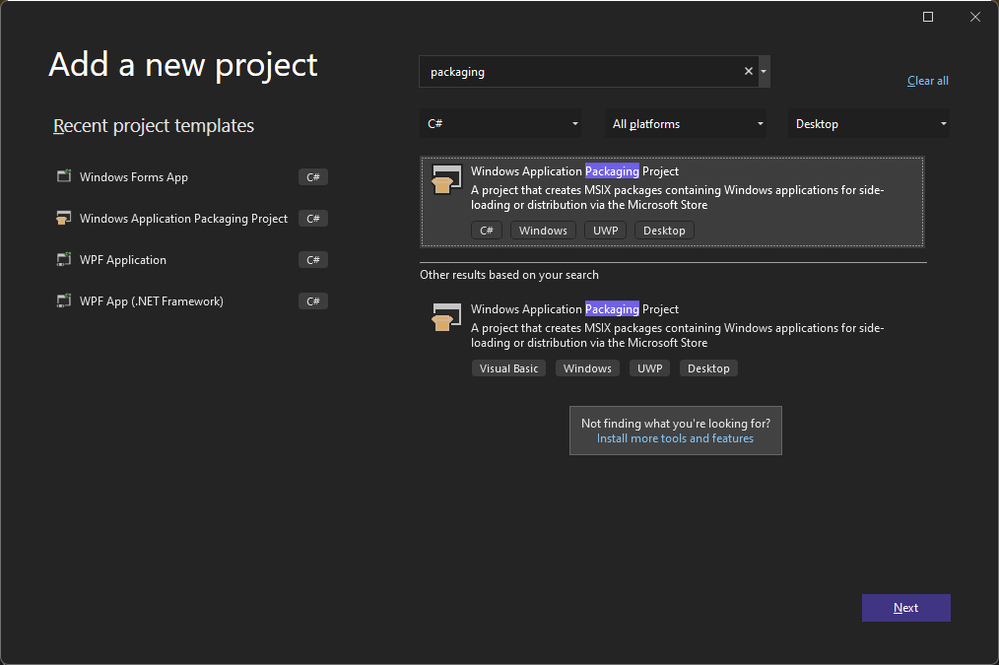Click the Clear all link
Image resolution: width=999 pixels, height=665 pixels.
pyautogui.click(x=928, y=81)
